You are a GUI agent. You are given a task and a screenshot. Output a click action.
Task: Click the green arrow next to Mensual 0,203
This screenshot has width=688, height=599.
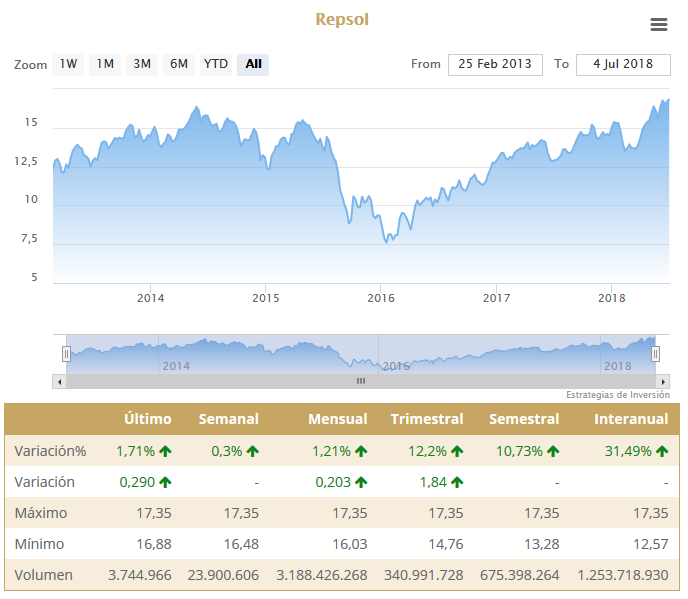coord(361,482)
